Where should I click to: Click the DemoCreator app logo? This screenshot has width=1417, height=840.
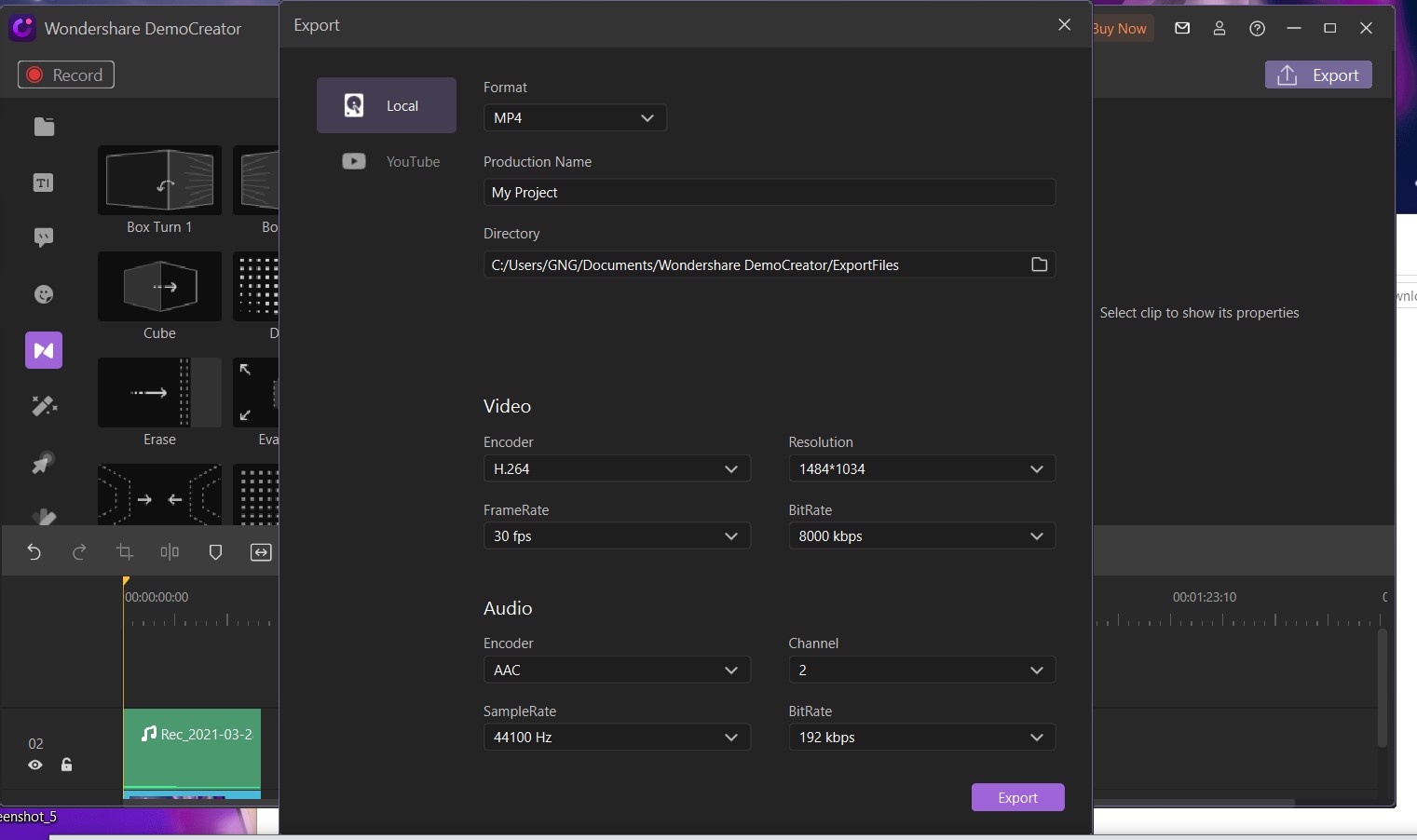22,28
